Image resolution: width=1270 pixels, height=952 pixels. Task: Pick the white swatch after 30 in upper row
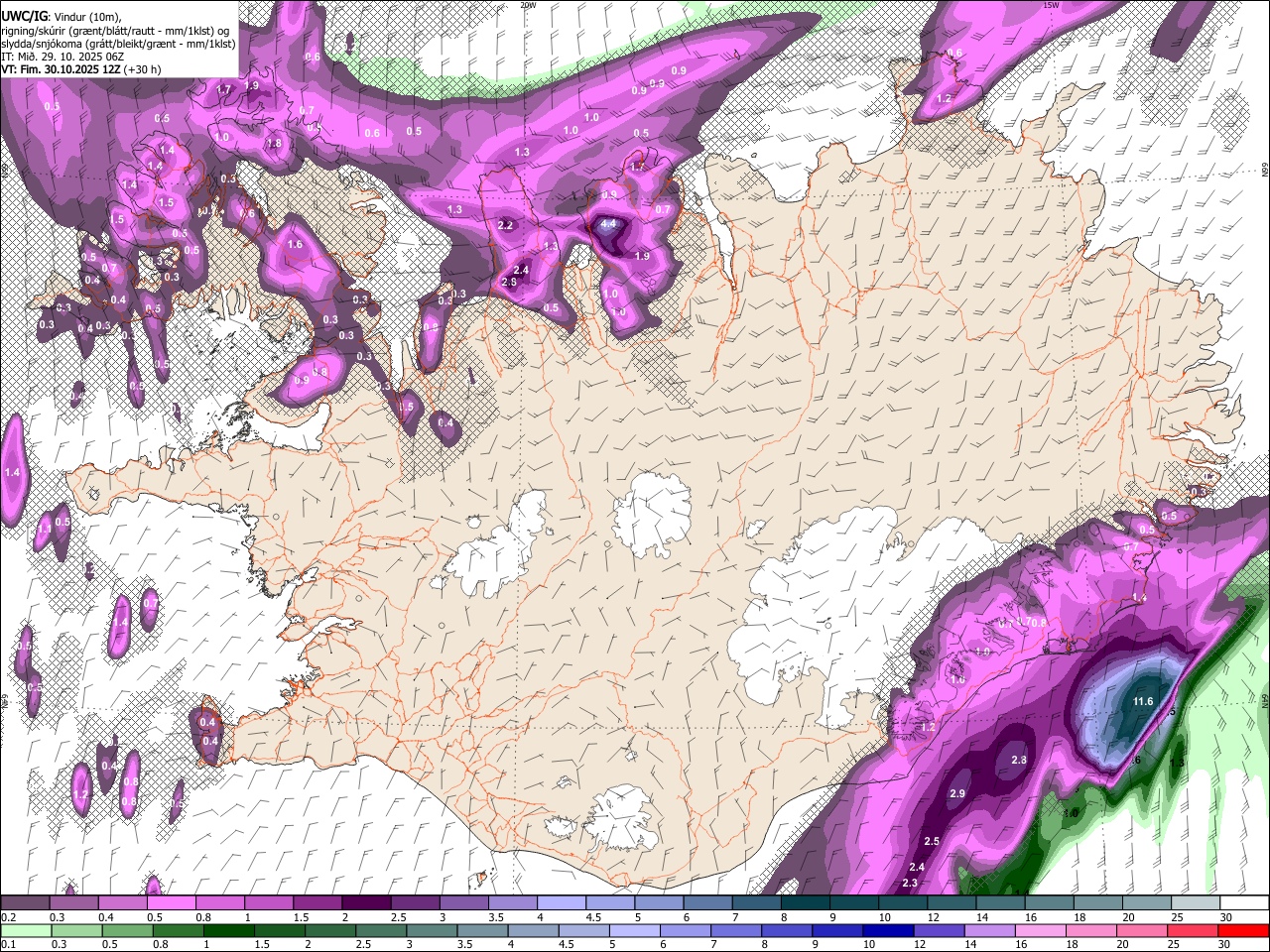(x=1243, y=903)
